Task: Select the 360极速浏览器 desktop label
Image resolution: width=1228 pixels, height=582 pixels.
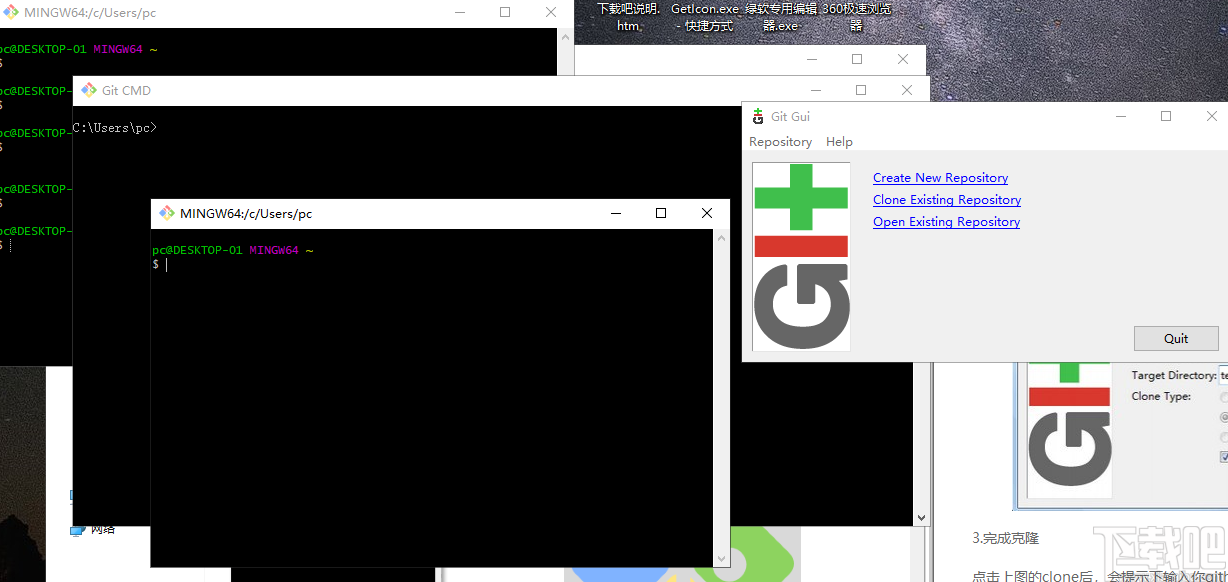Action: [x=856, y=17]
